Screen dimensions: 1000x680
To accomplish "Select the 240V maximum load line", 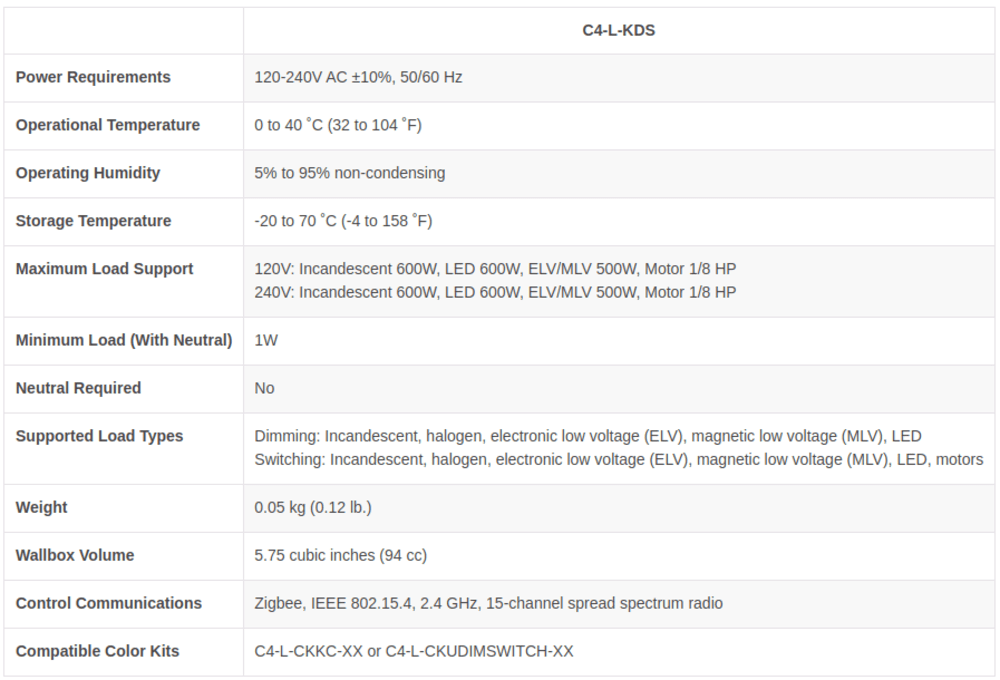I will pos(496,292).
